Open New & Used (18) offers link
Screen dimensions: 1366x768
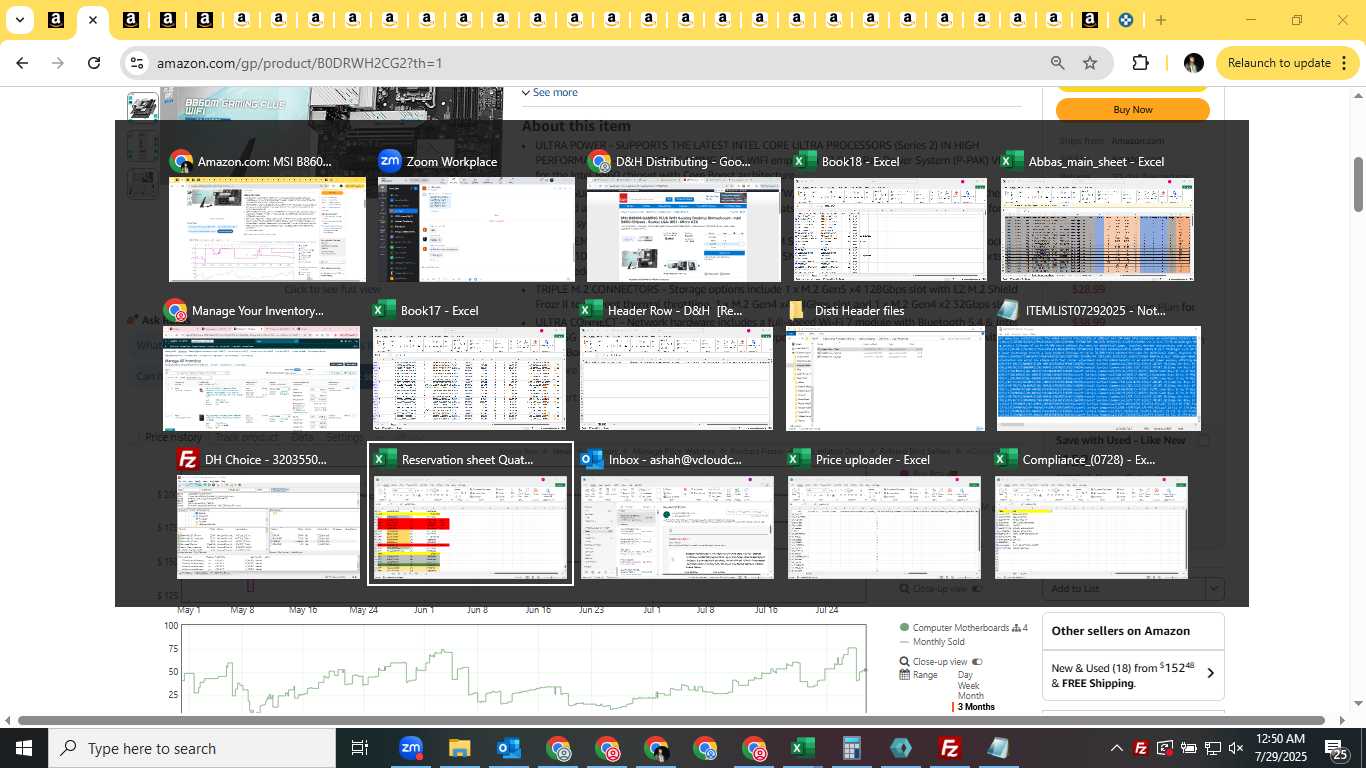click(1123, 675)
